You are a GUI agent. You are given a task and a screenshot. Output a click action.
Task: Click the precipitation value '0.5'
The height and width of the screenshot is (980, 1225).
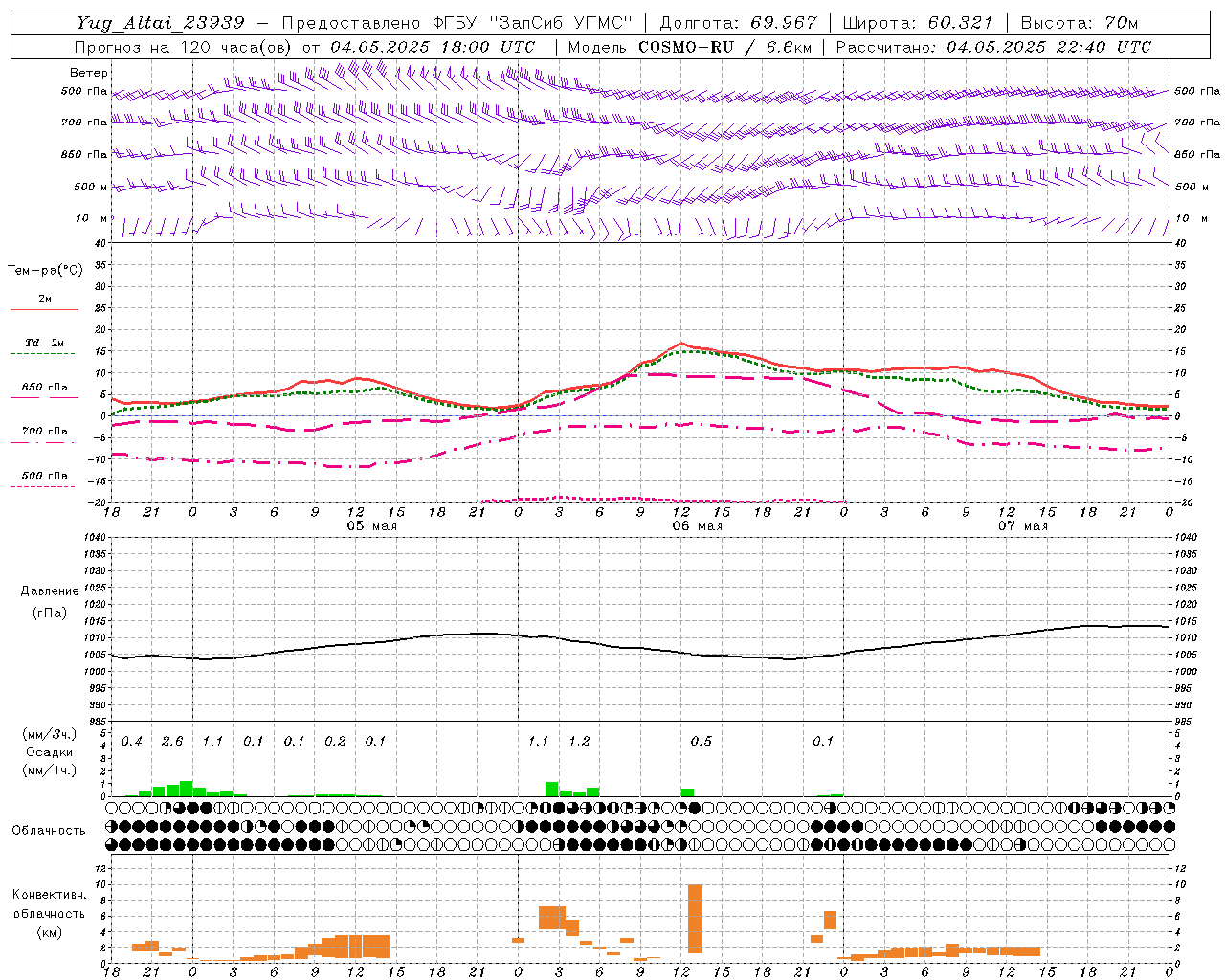pyautogui.click(x=702, y=741)
